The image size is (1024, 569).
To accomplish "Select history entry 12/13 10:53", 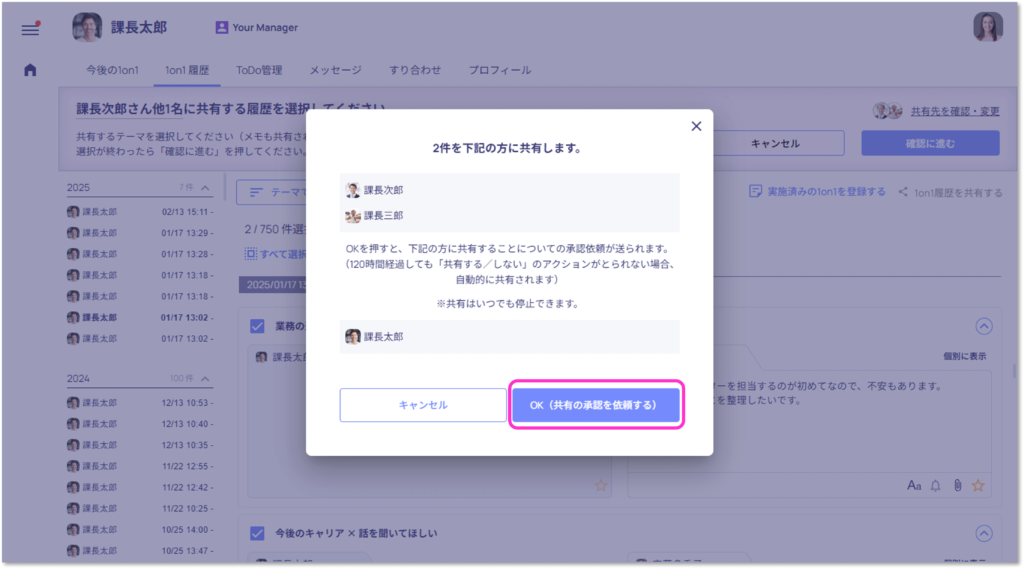I will tap(140, 402).
